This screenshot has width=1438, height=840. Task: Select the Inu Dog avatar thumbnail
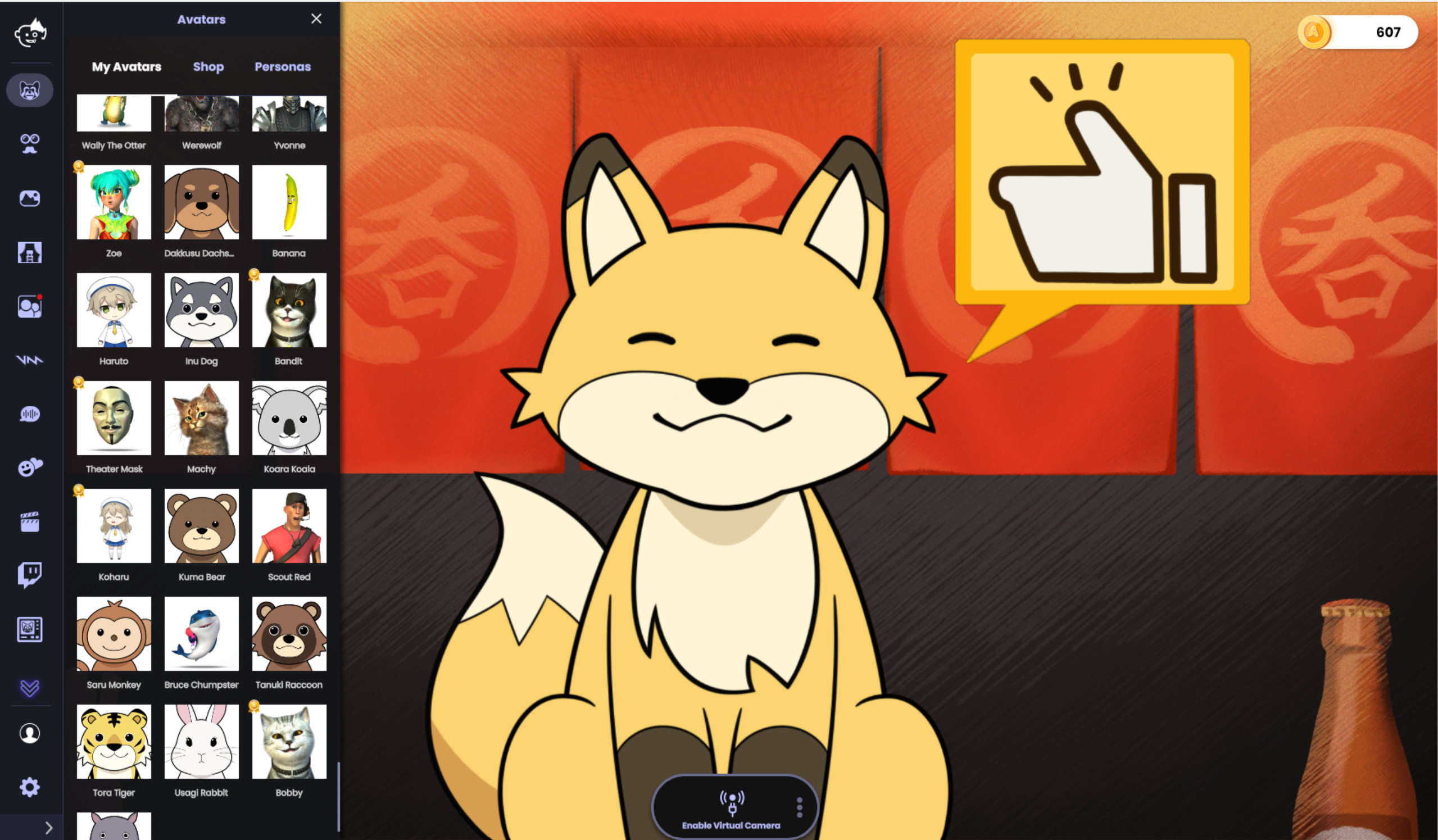point(201,310)
